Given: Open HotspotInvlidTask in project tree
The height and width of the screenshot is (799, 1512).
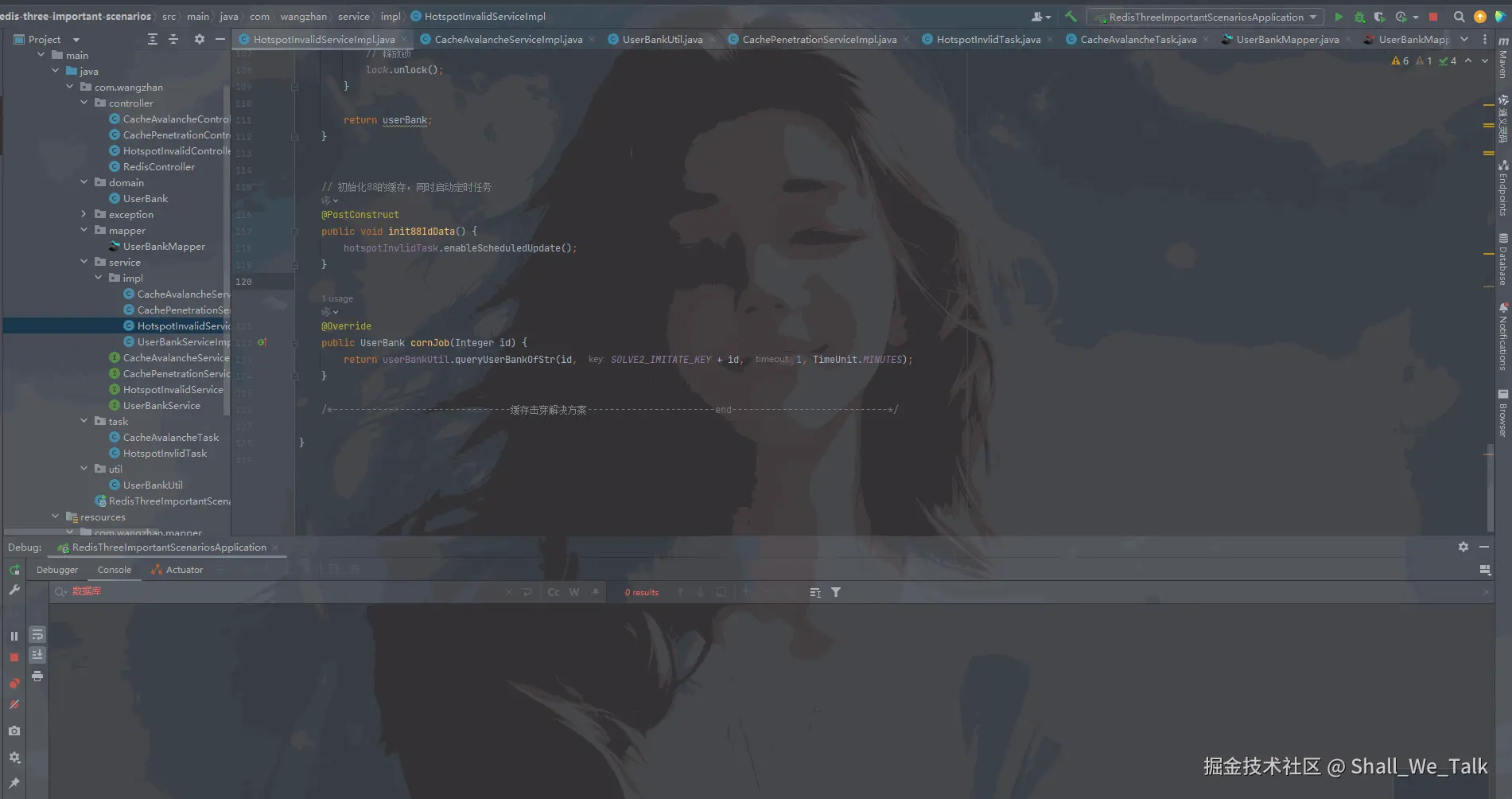Looking at the screenshot, I should click(x=165, y=453).
